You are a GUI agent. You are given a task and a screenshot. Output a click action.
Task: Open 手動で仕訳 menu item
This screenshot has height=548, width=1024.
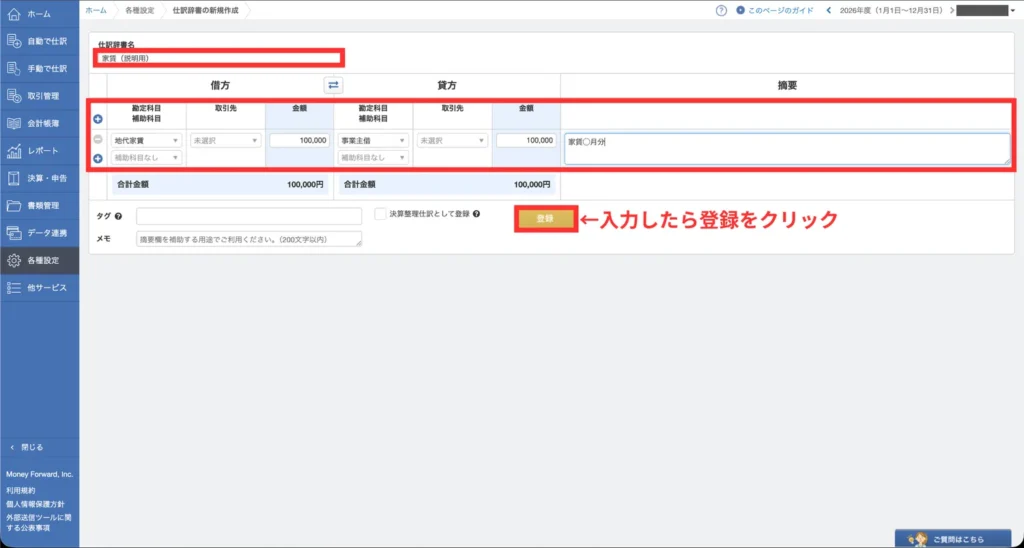(x=39, y=69)
